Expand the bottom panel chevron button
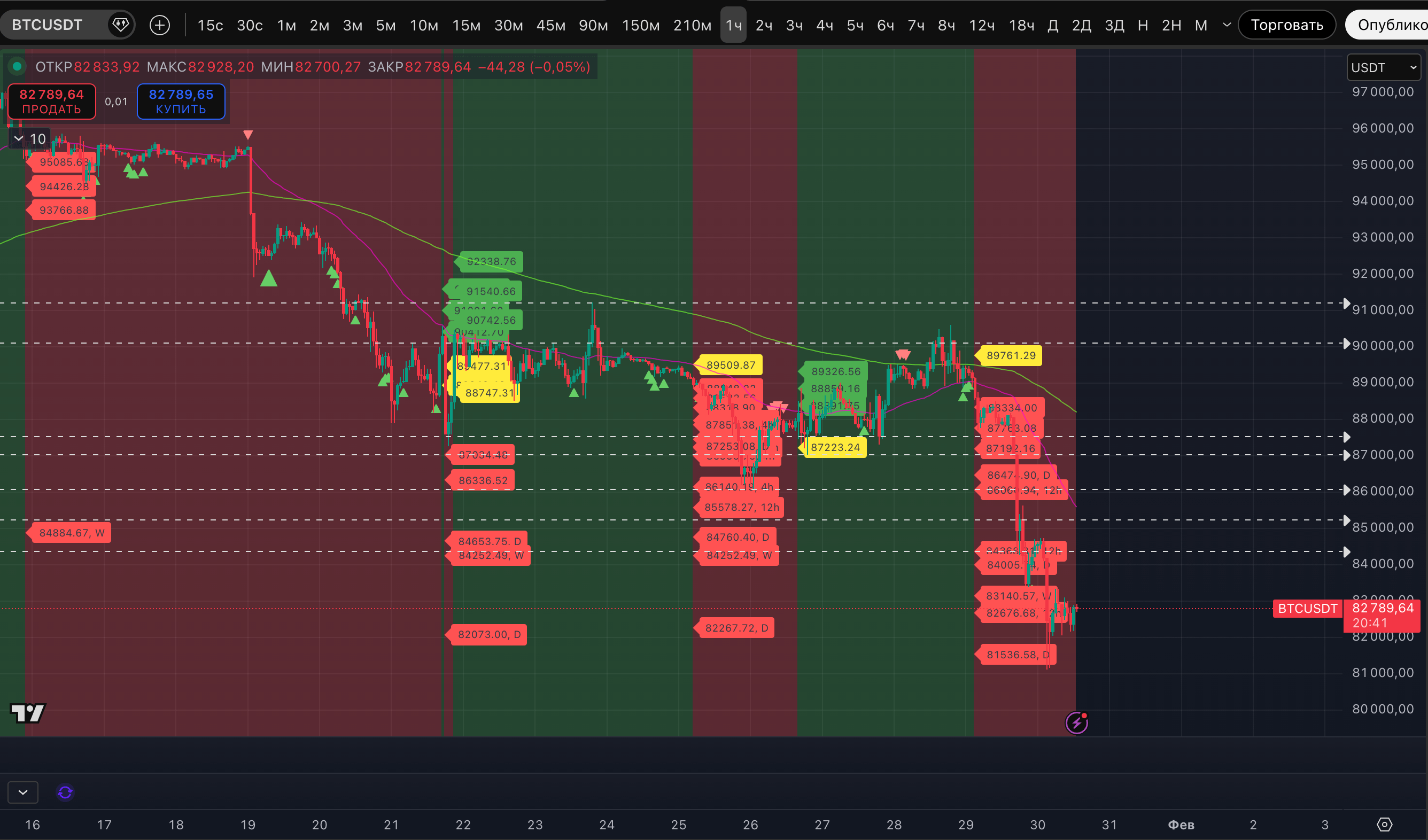 coord(22,792)
